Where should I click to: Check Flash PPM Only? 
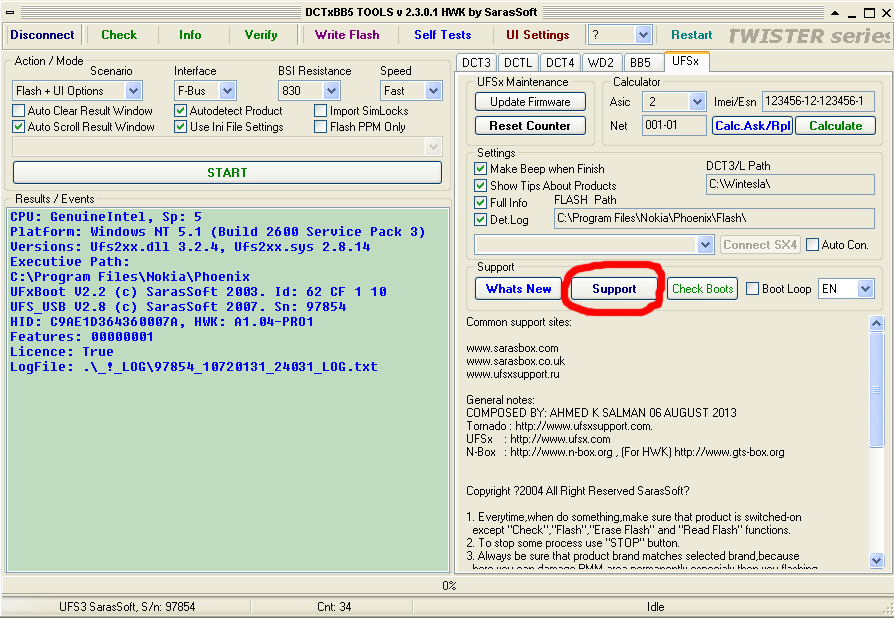coord(320,127)
